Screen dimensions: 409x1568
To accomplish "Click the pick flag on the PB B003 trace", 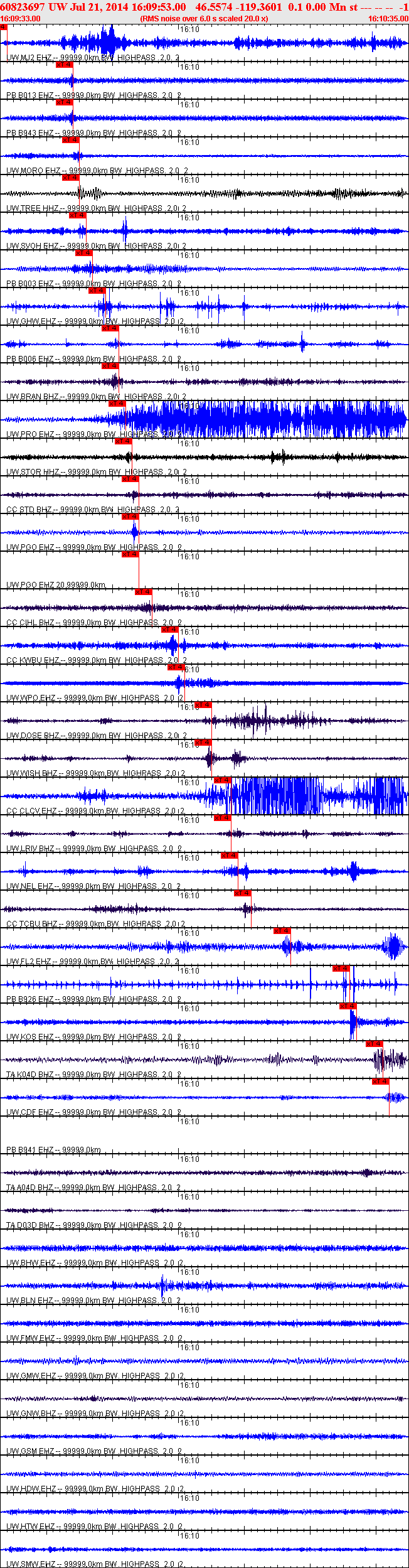I will pos(84,253).
